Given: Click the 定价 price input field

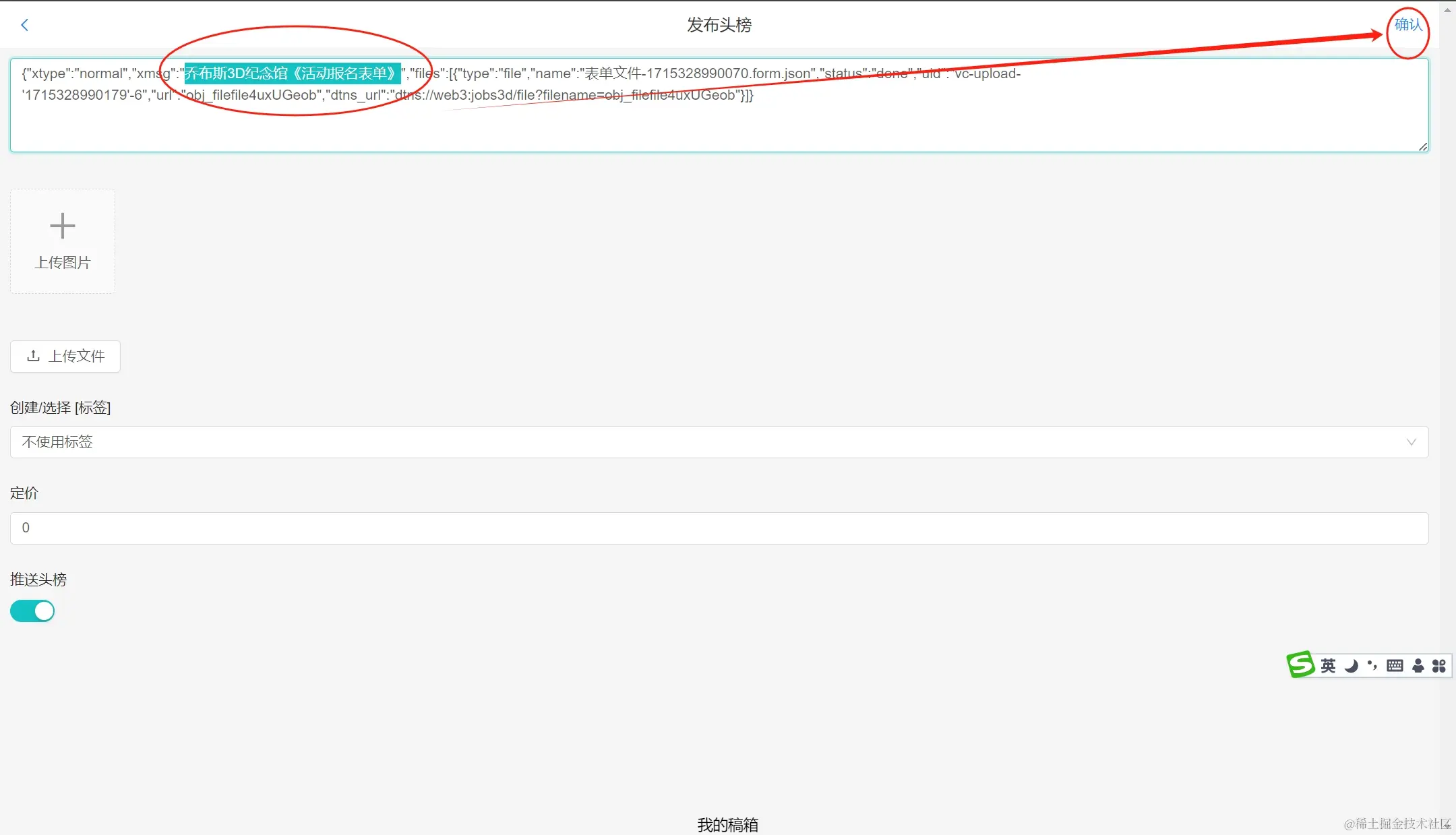Looking at the screenshot, I should point(719,528).
